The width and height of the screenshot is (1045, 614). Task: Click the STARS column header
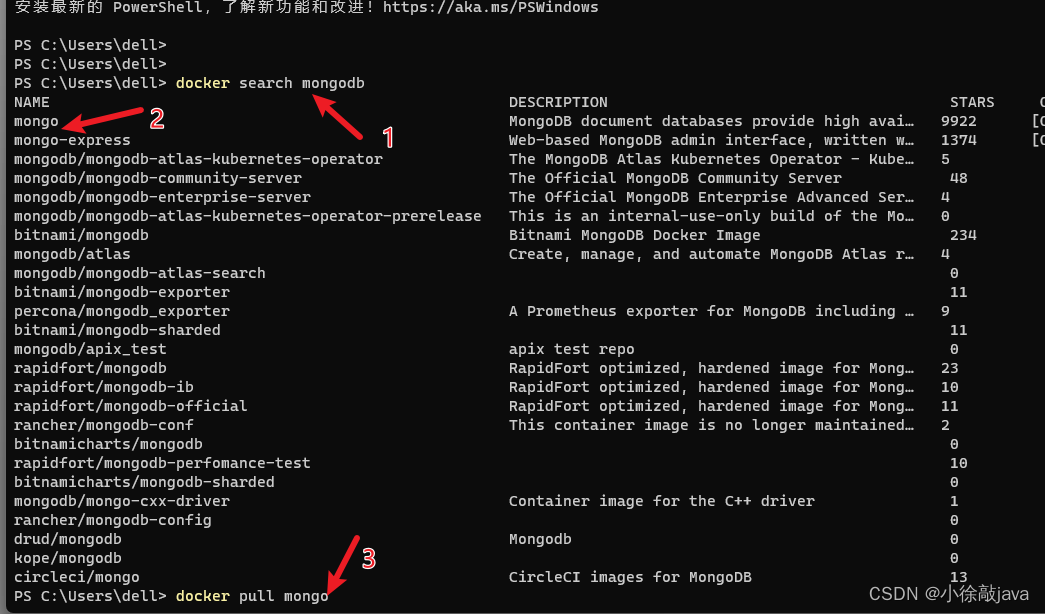tap(972, 102)
